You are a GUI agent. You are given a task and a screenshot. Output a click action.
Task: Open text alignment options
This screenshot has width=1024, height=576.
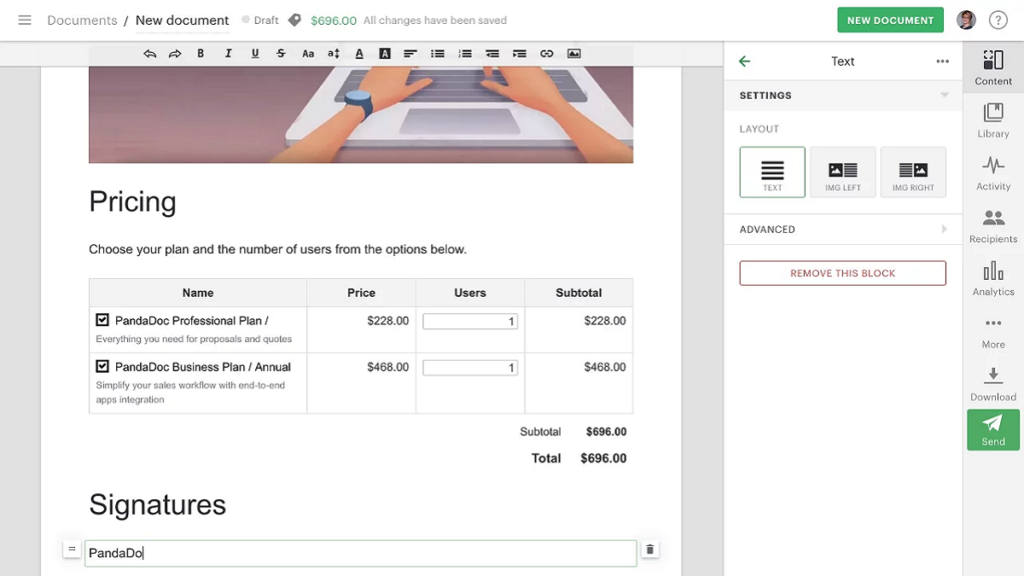tap(410, 54)
